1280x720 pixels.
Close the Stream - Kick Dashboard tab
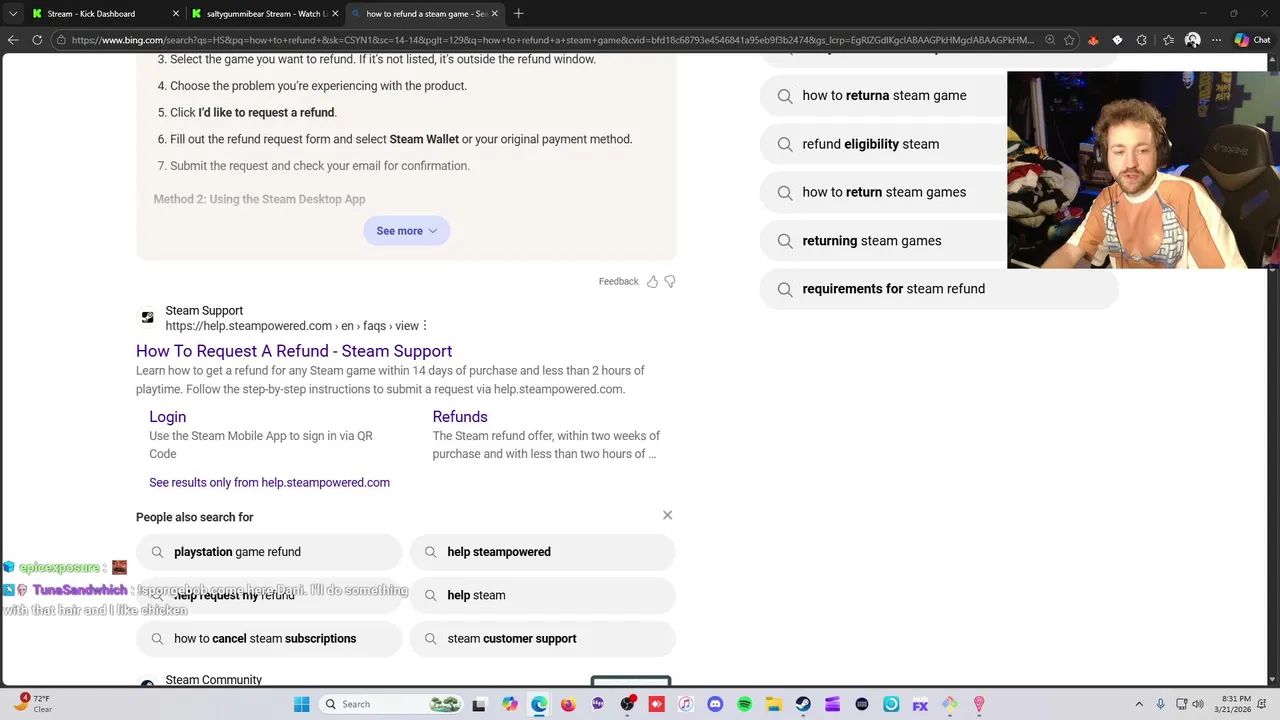pyautogui.click(x=176, y=14)
